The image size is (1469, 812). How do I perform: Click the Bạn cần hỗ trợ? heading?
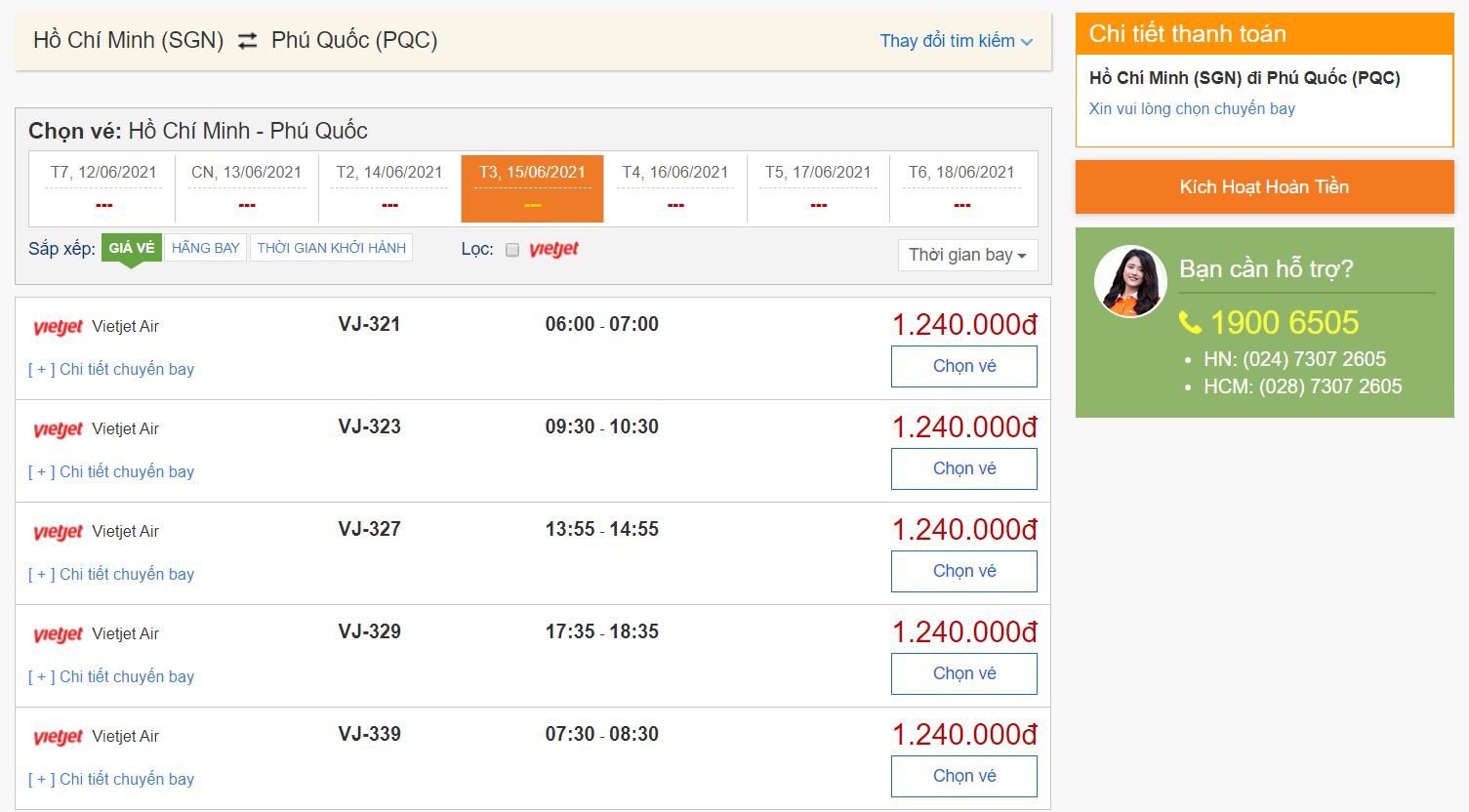1266,268
